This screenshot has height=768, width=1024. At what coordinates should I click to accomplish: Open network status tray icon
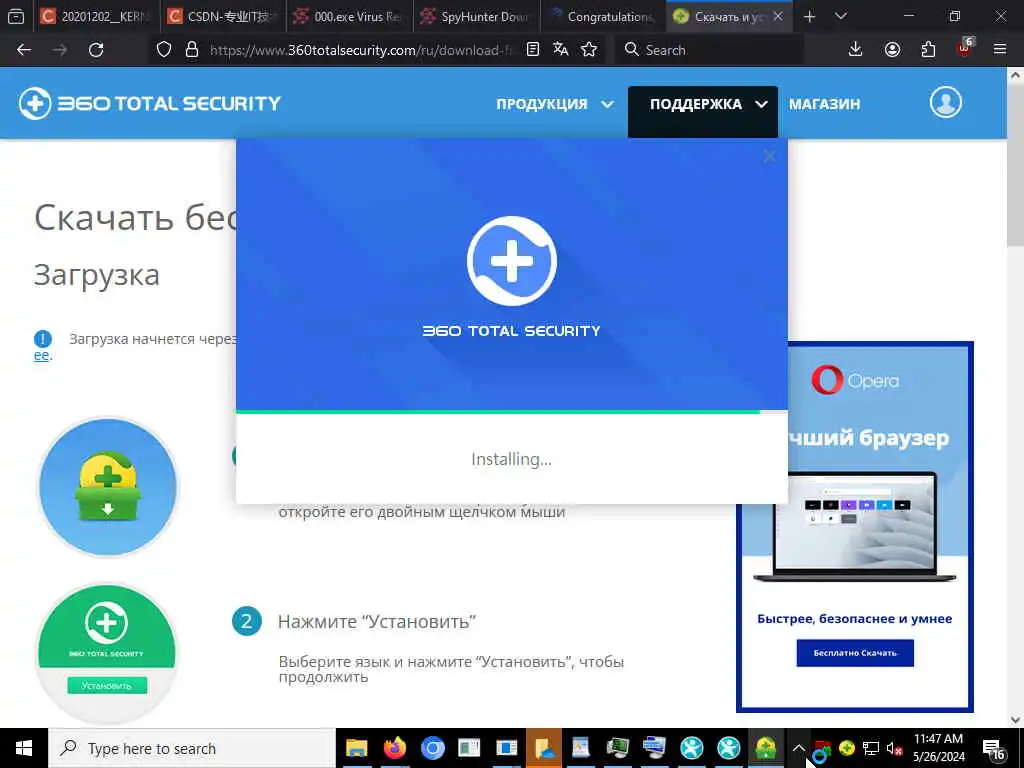point(871,748)
